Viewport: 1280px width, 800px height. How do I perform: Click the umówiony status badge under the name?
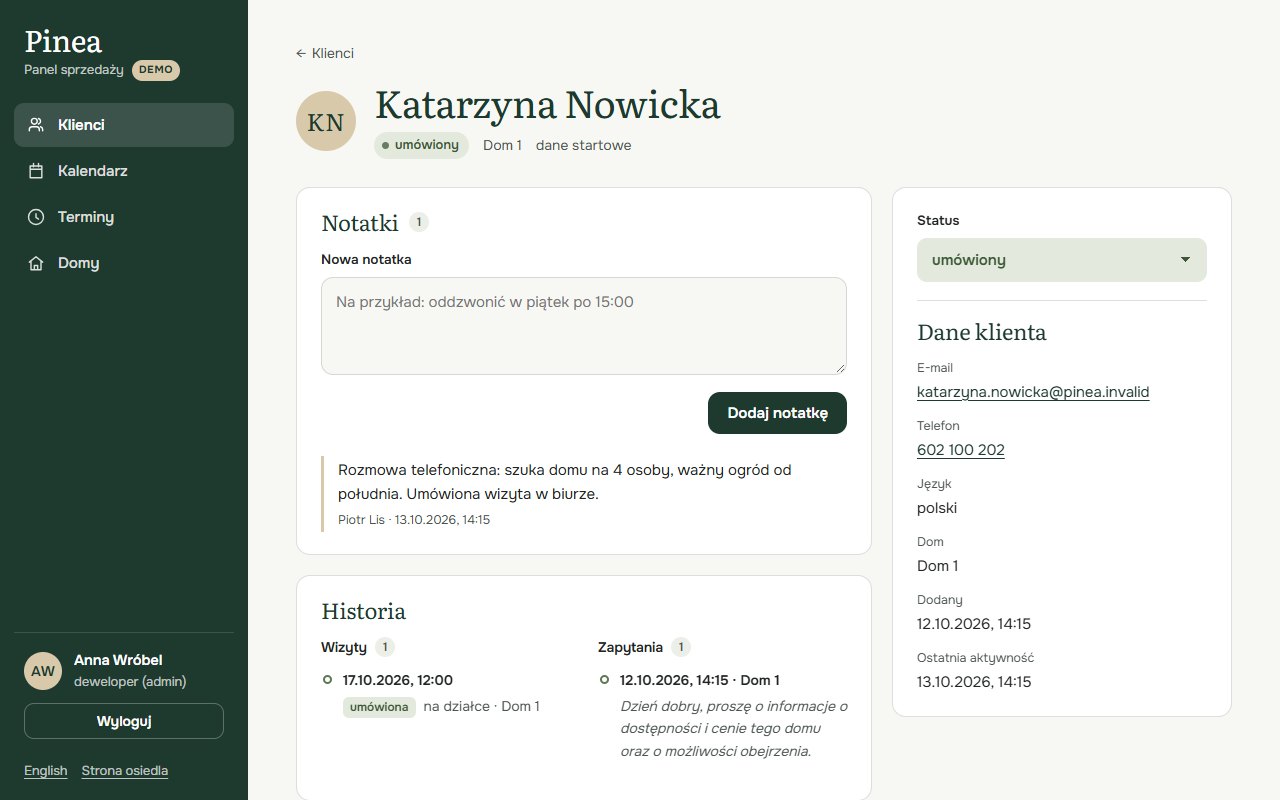[421, 145]
